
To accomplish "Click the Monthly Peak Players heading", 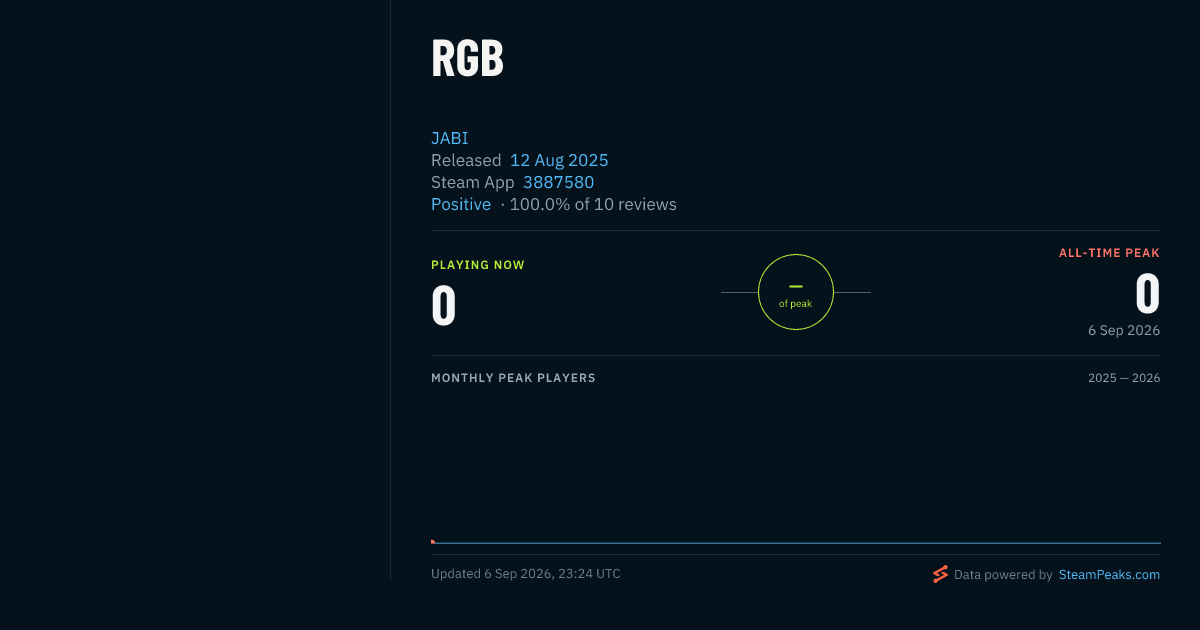I will (513, 378).
